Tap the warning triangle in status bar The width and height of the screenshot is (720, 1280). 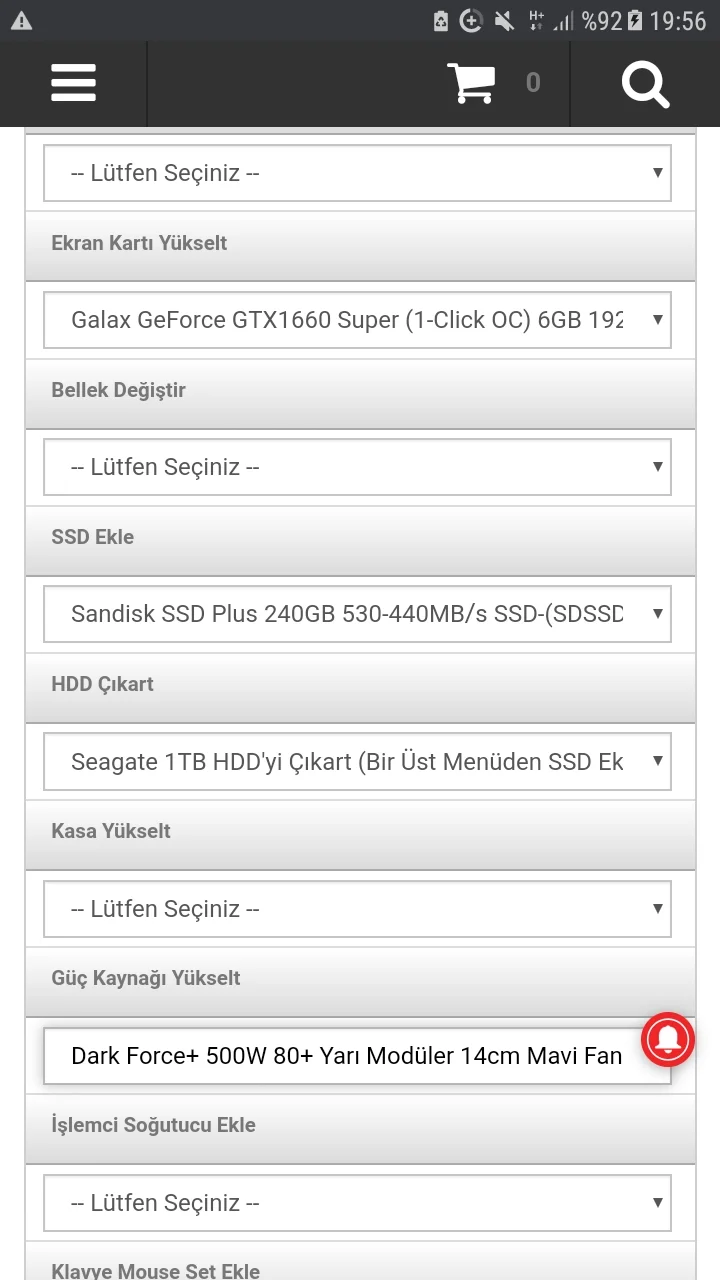[21, 21]
